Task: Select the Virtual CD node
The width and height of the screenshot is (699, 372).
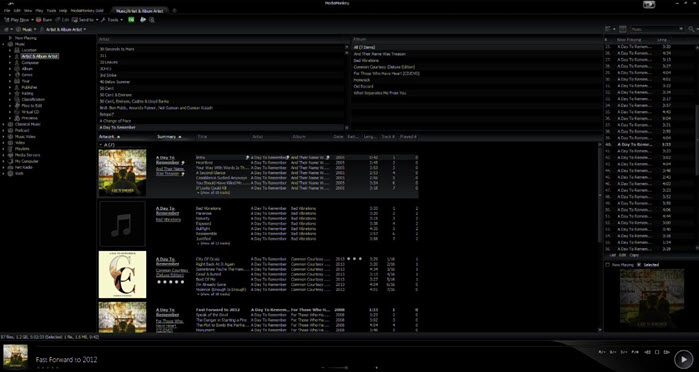Action: click(x=30, y=112)
